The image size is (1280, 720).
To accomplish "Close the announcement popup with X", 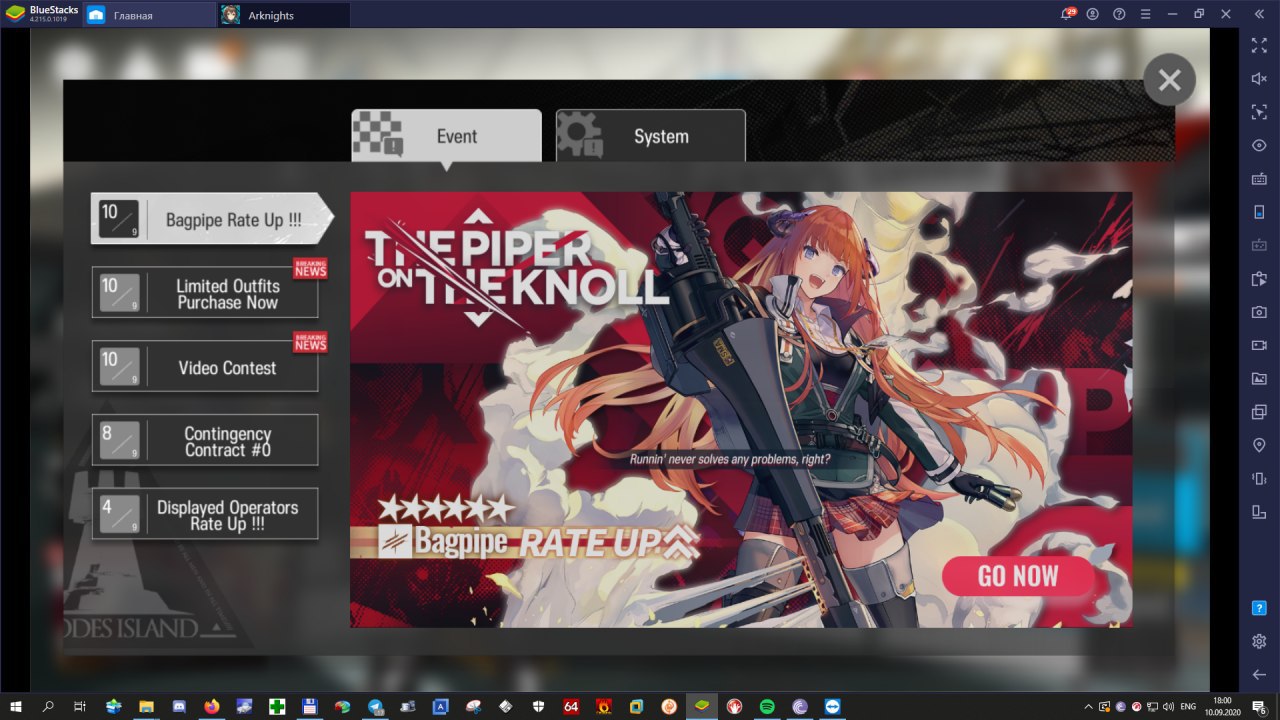I will 1169,80.
